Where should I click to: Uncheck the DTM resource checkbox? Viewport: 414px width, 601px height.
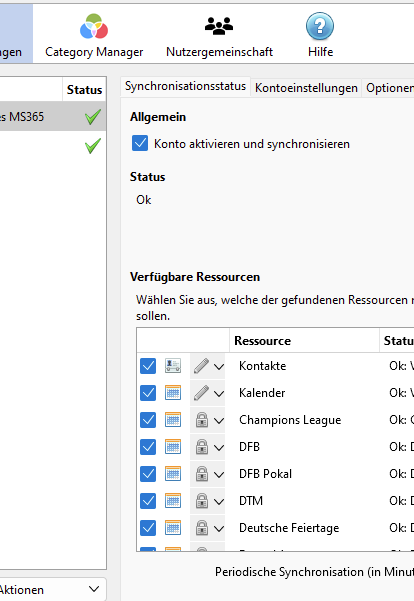pos(148,501)
